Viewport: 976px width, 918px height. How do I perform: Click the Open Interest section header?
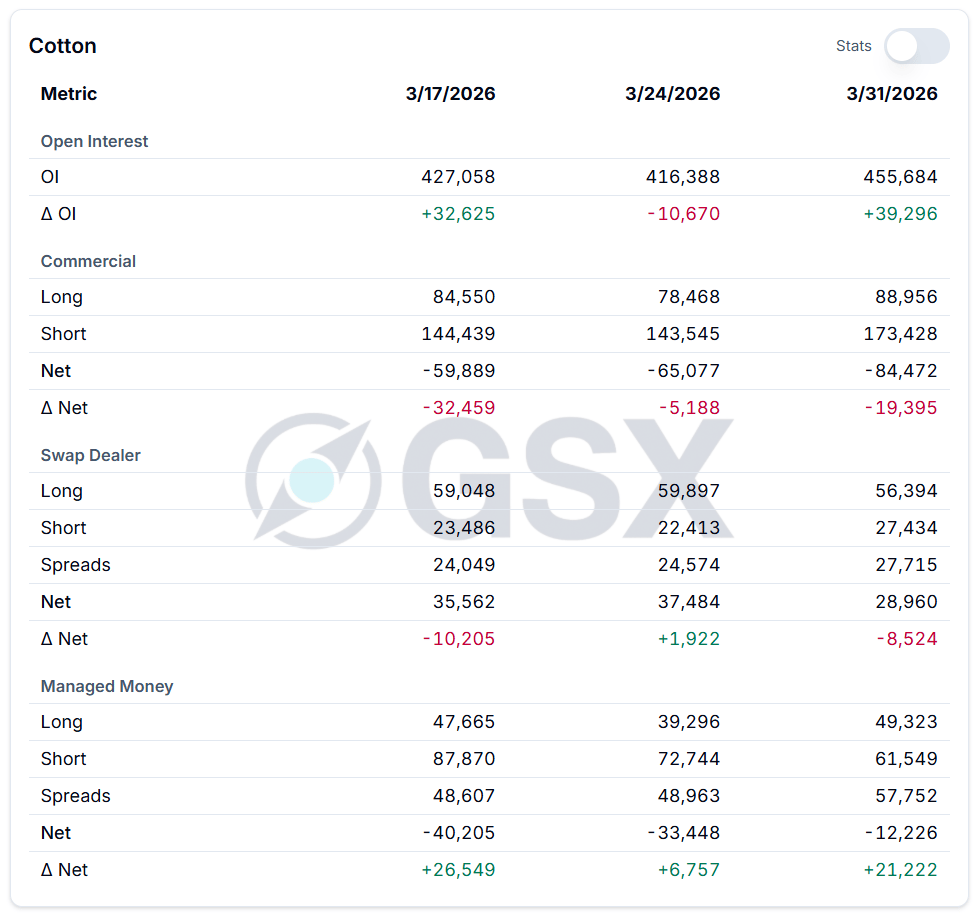click(x=94, y=142)
